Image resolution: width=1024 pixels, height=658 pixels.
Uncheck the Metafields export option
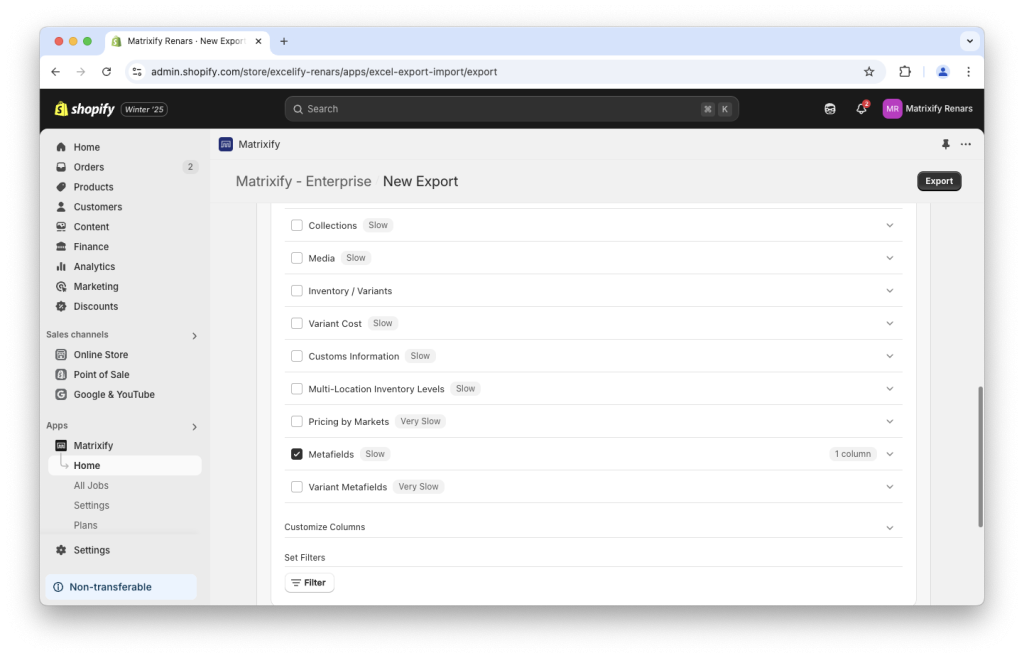(296, 453)
